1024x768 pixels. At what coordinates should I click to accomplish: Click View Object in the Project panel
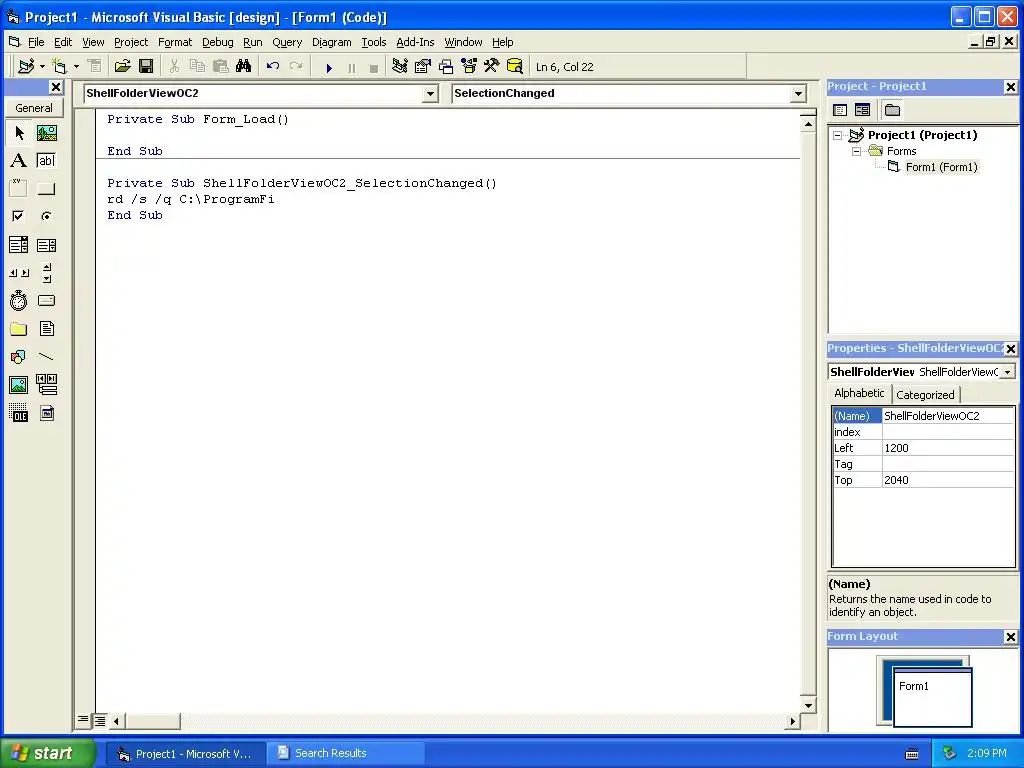click(863, 110)
